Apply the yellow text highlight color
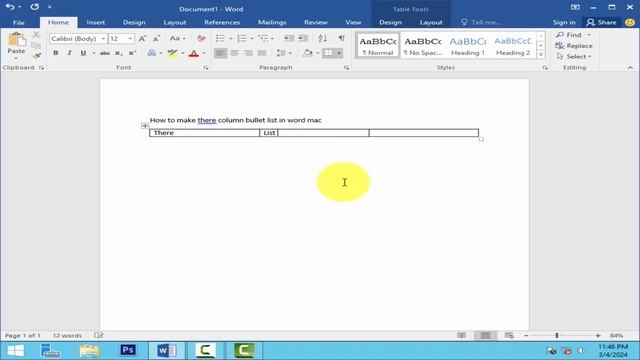This screenshot has width=640, height=360. 173,53
